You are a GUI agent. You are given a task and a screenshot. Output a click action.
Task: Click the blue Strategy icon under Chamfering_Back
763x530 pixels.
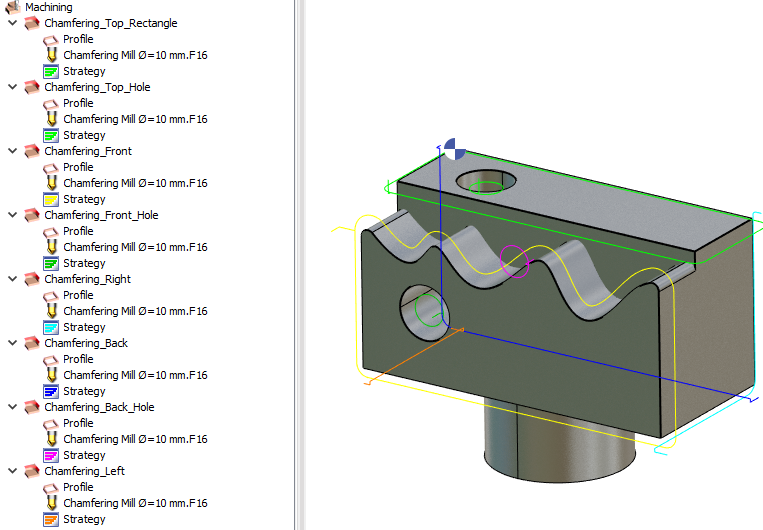coord(51,391)
